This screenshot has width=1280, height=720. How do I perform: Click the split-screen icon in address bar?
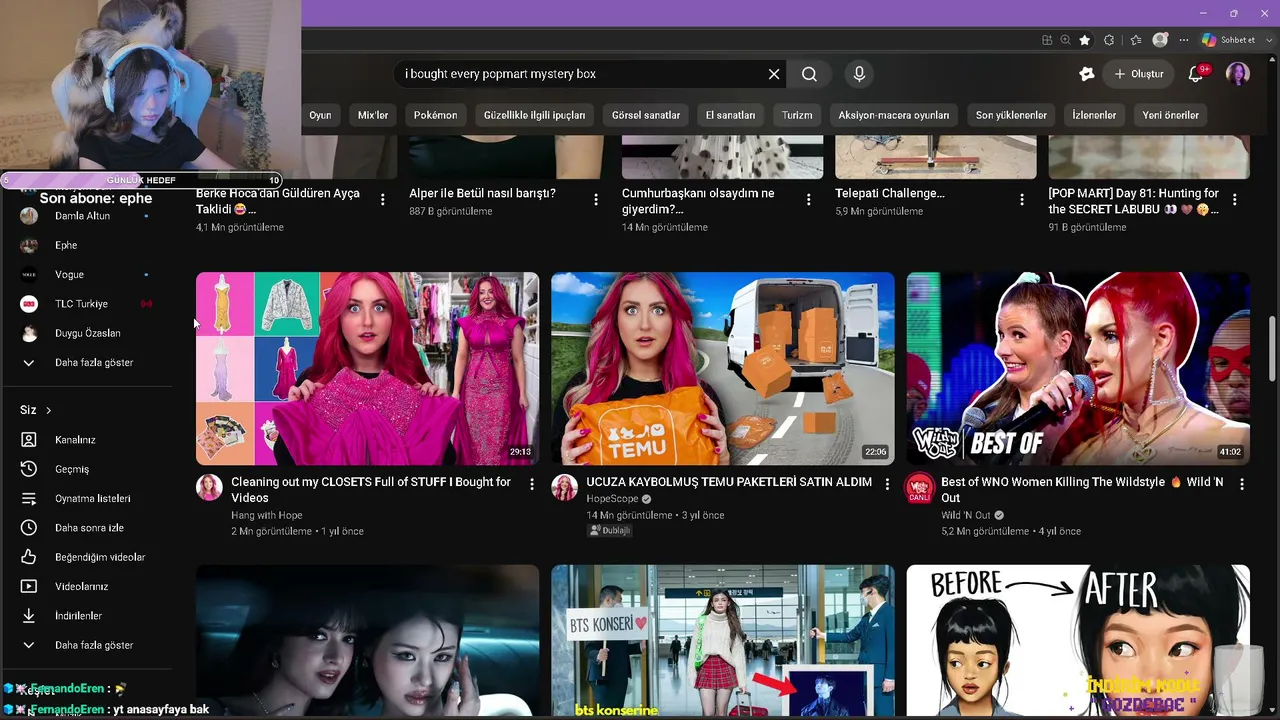1047,40
